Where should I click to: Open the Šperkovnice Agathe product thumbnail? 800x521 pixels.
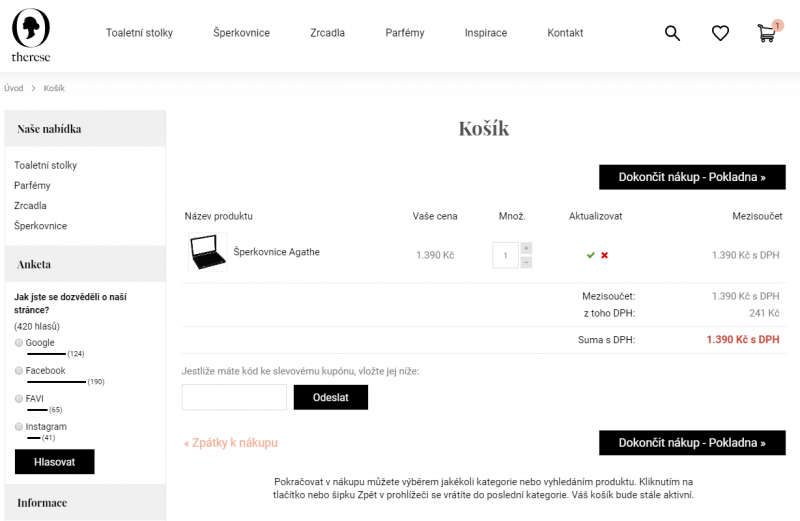pos(207,252)
